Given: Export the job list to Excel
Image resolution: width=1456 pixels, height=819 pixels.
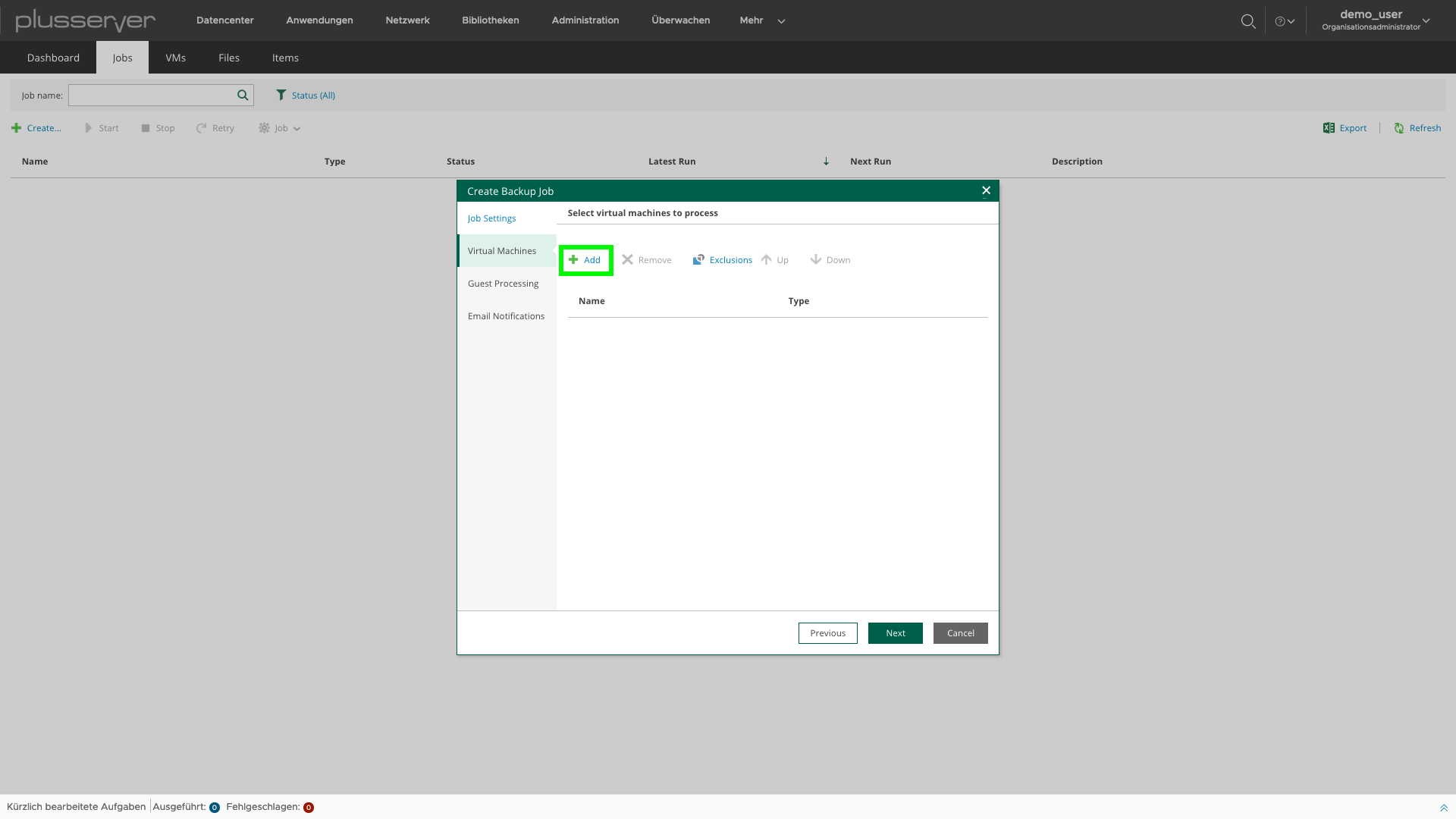Looking at the screenshot, I should point(1345,128).
